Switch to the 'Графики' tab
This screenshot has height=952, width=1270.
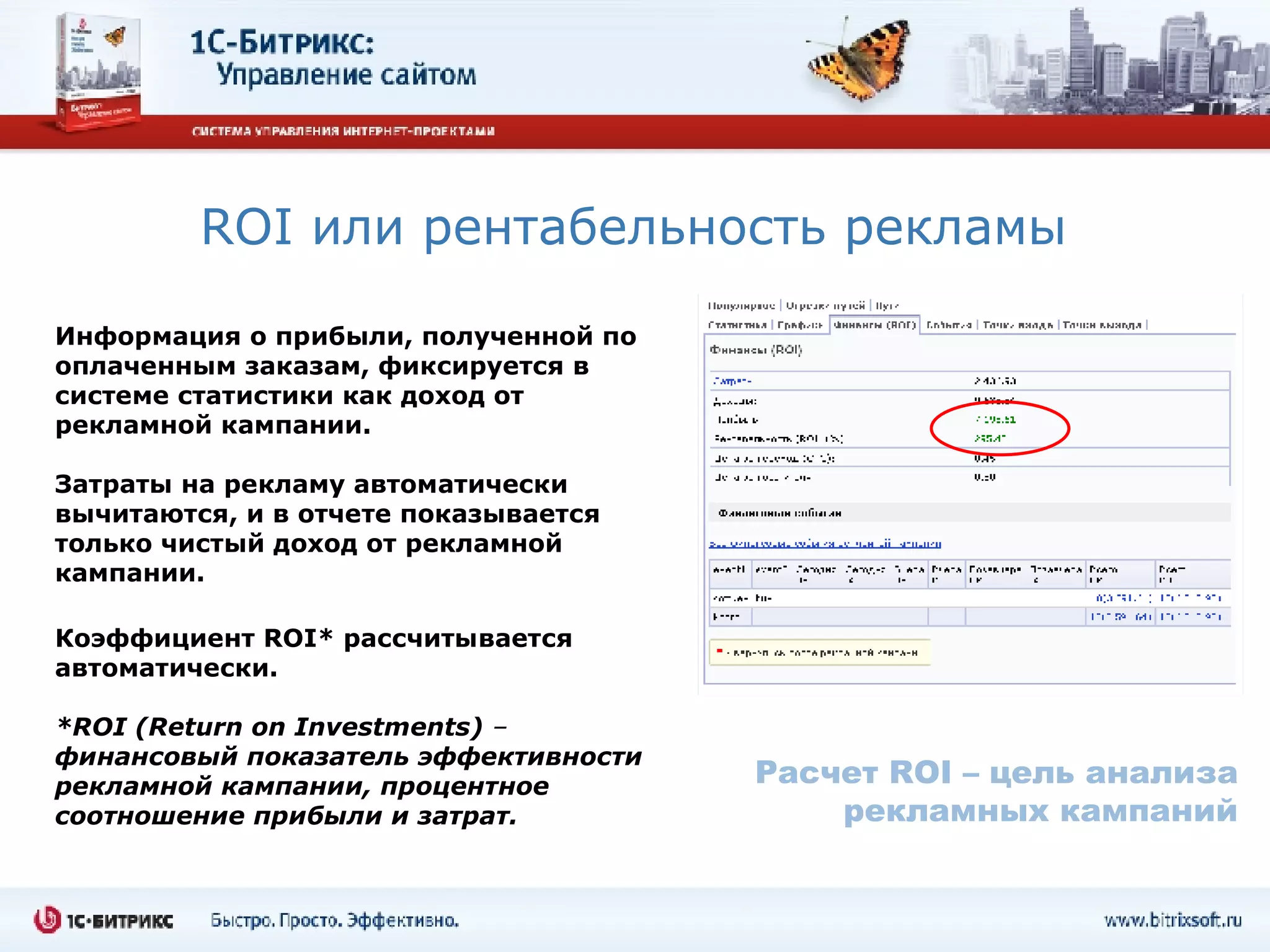click(800, 325)
